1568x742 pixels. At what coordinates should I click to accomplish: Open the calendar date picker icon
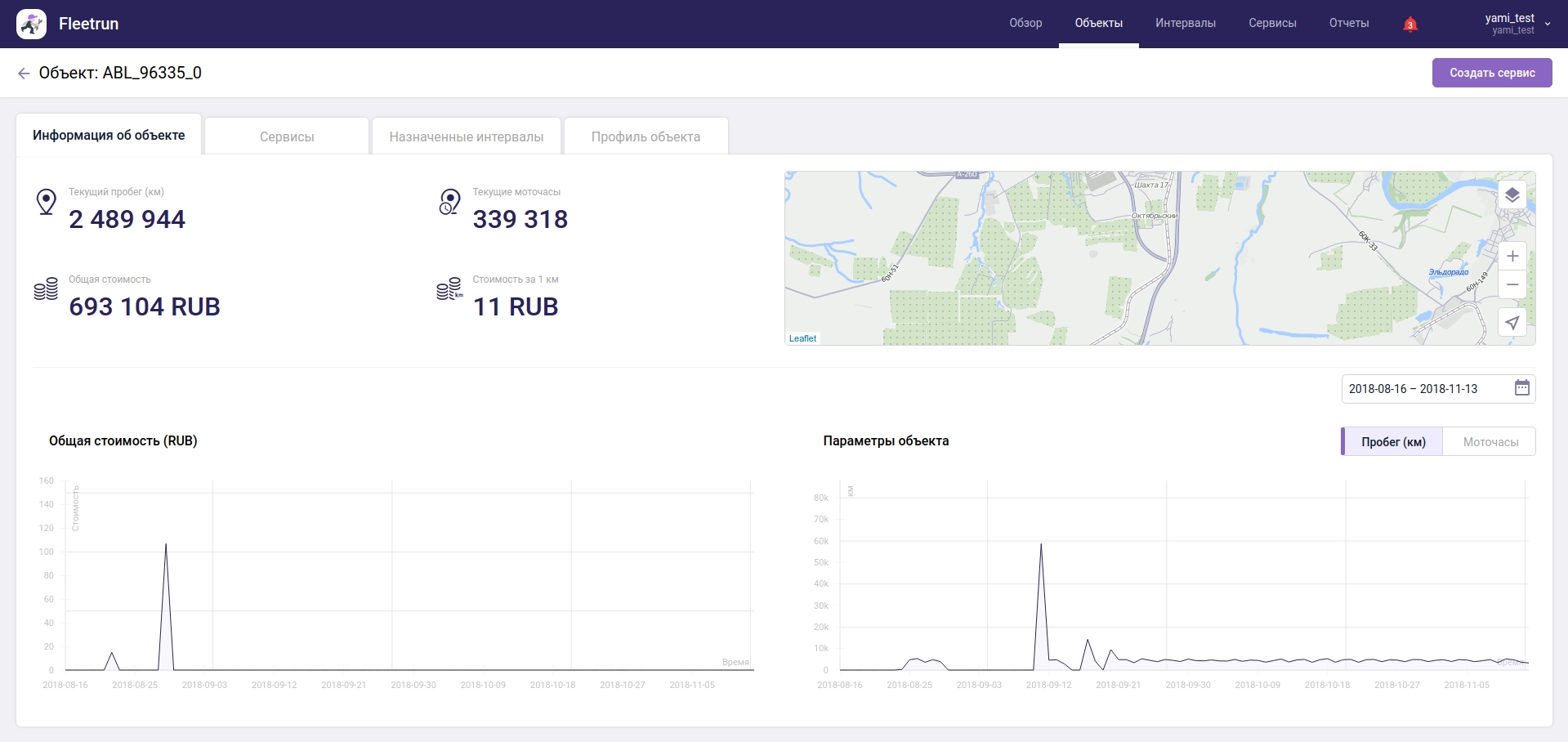(1521, 388)
